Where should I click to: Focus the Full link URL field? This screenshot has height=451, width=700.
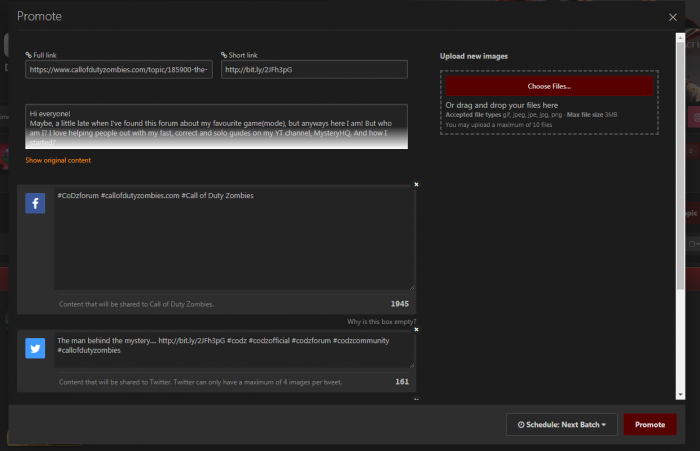pyautogui.click(x=119, y=70)
